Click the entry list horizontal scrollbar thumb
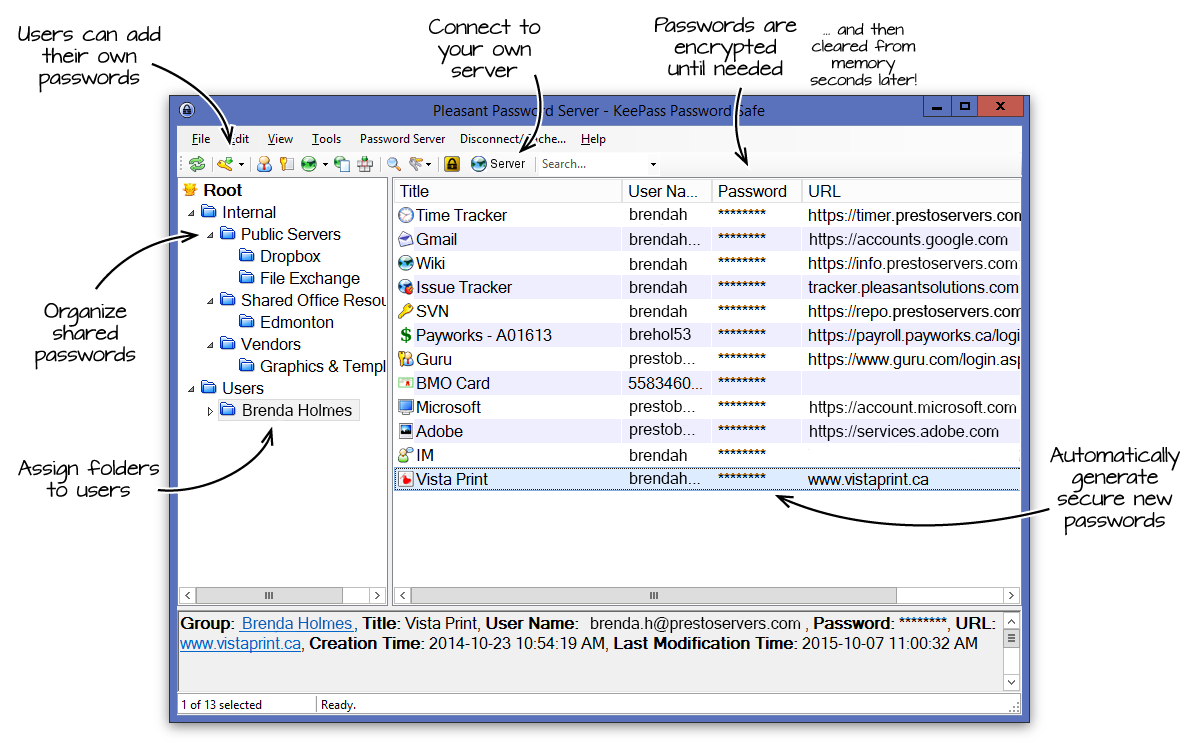 [654, 595]
